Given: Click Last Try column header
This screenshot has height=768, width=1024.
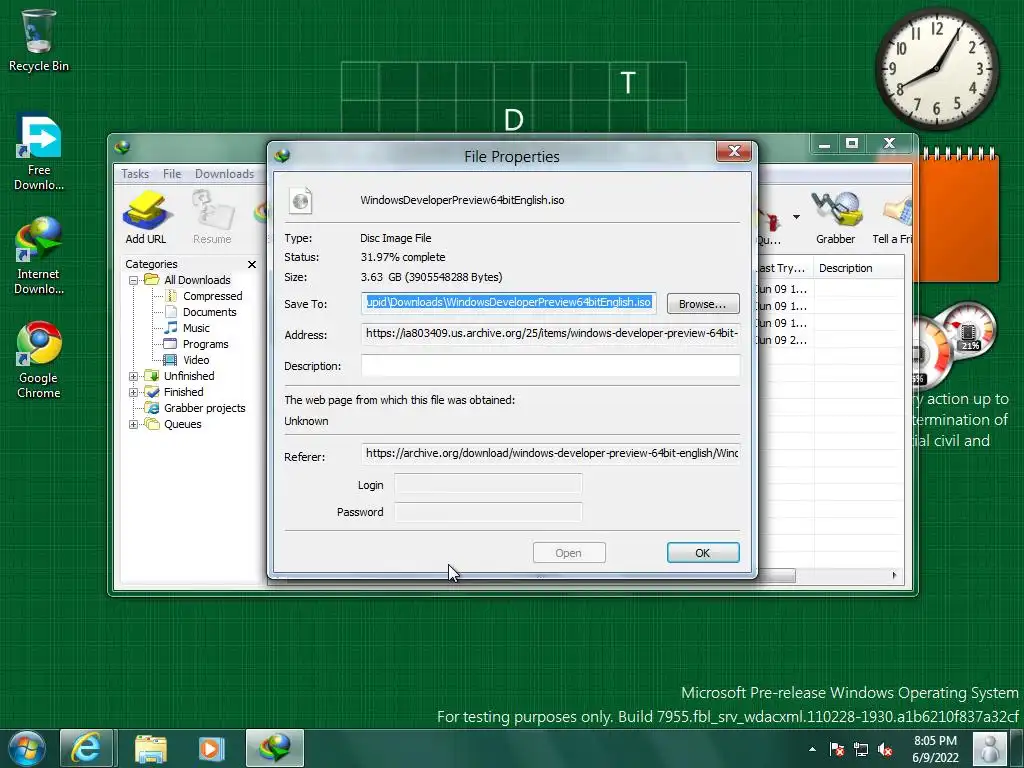Looking at the screenshot, I should (784, 268).
